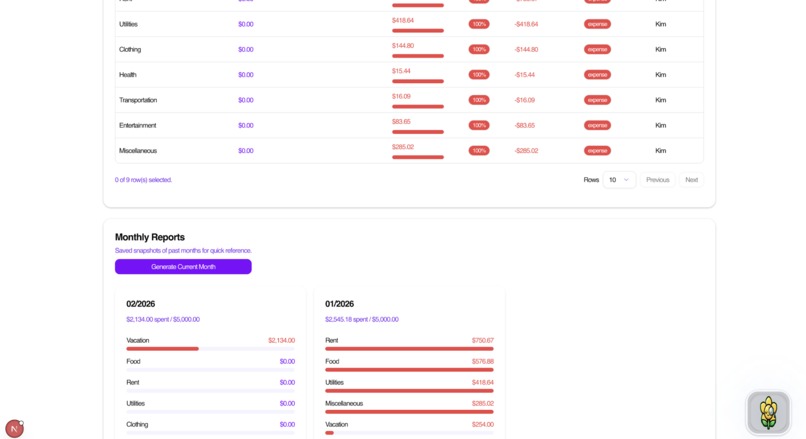Click the $0.00 budget in Health row
Viewport: 806px width, 439px height.
[x=246, y=75]
